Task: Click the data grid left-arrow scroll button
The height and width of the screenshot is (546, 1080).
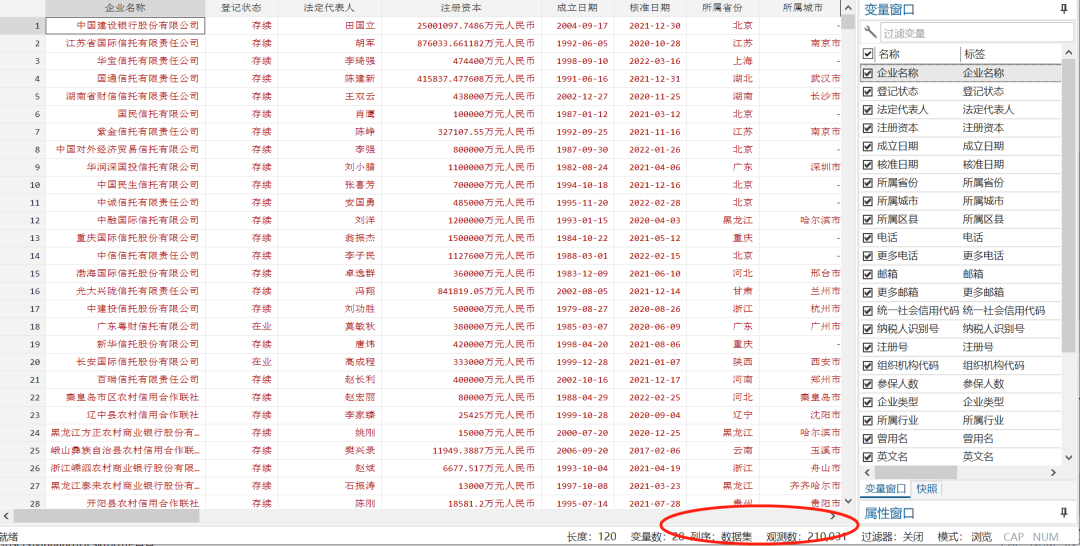Action: (6, 516)
